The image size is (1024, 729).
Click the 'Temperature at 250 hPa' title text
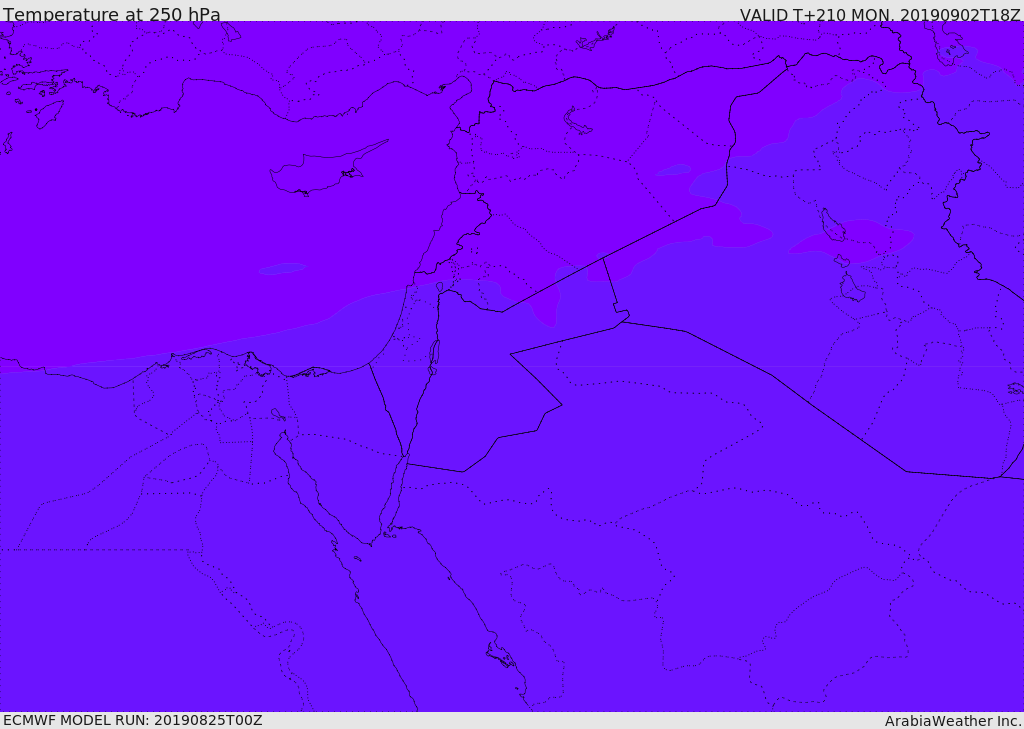(x=112, y=14)
